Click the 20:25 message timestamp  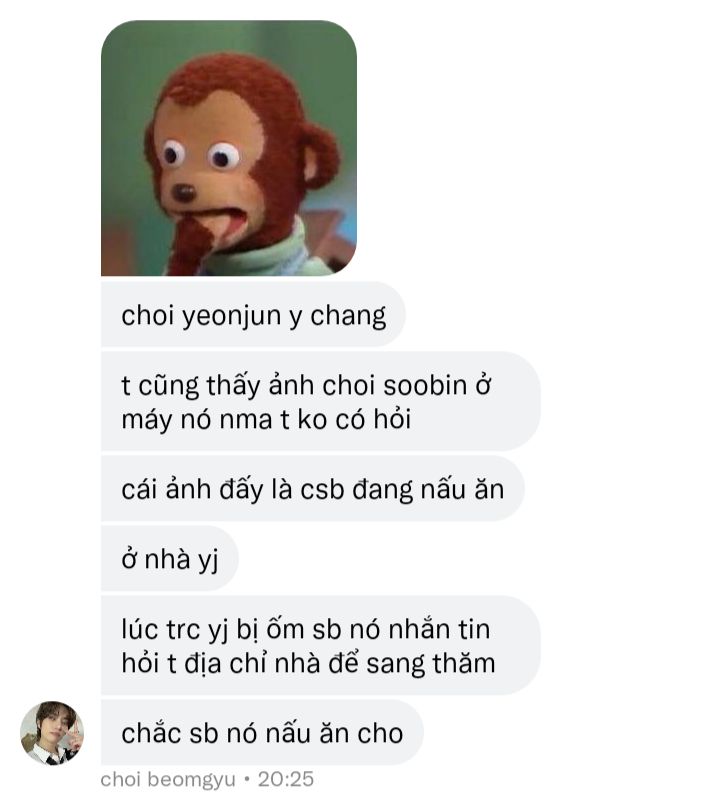coord(286,779)
